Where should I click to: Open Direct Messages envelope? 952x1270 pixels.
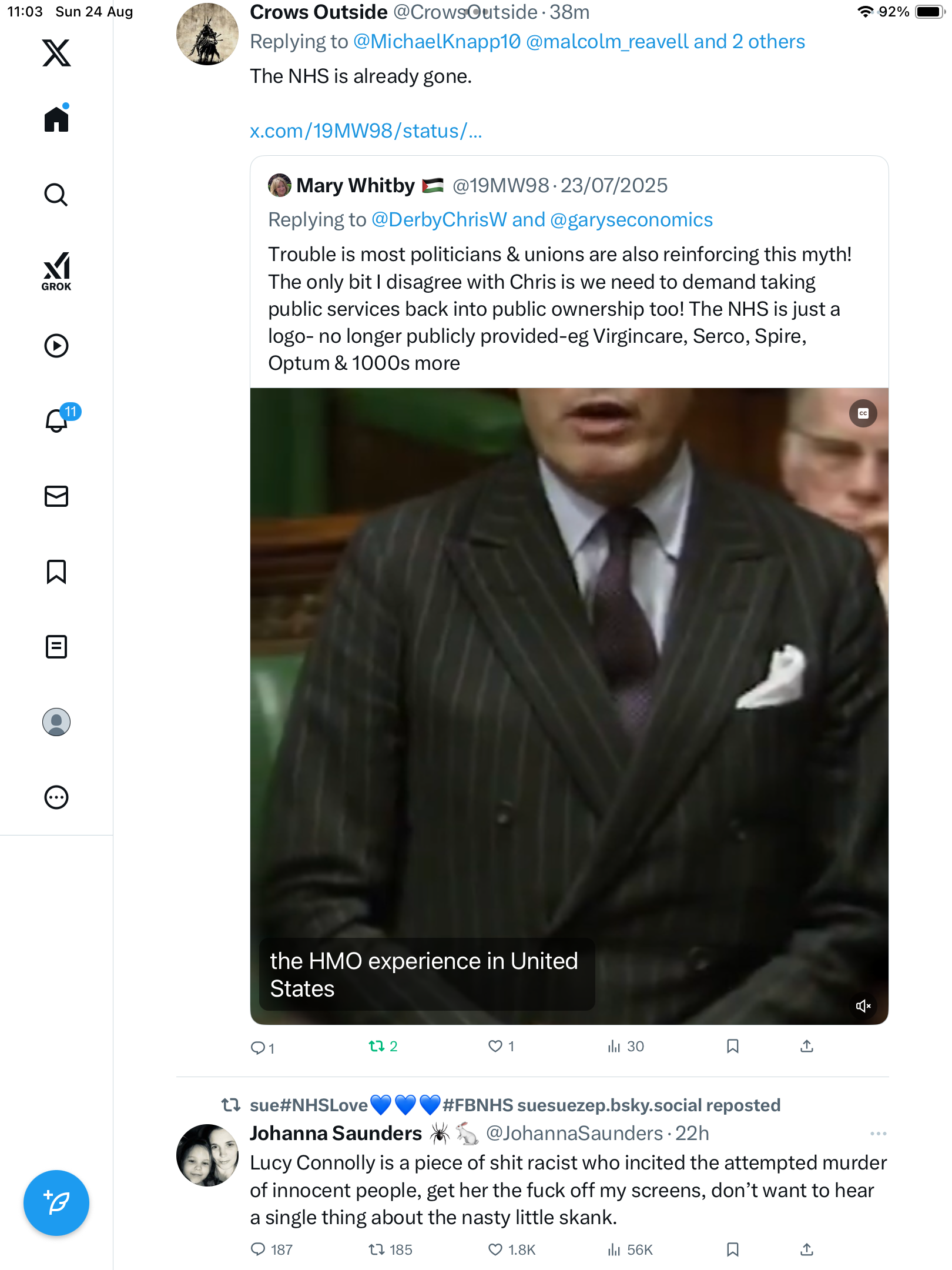point(56,496)
